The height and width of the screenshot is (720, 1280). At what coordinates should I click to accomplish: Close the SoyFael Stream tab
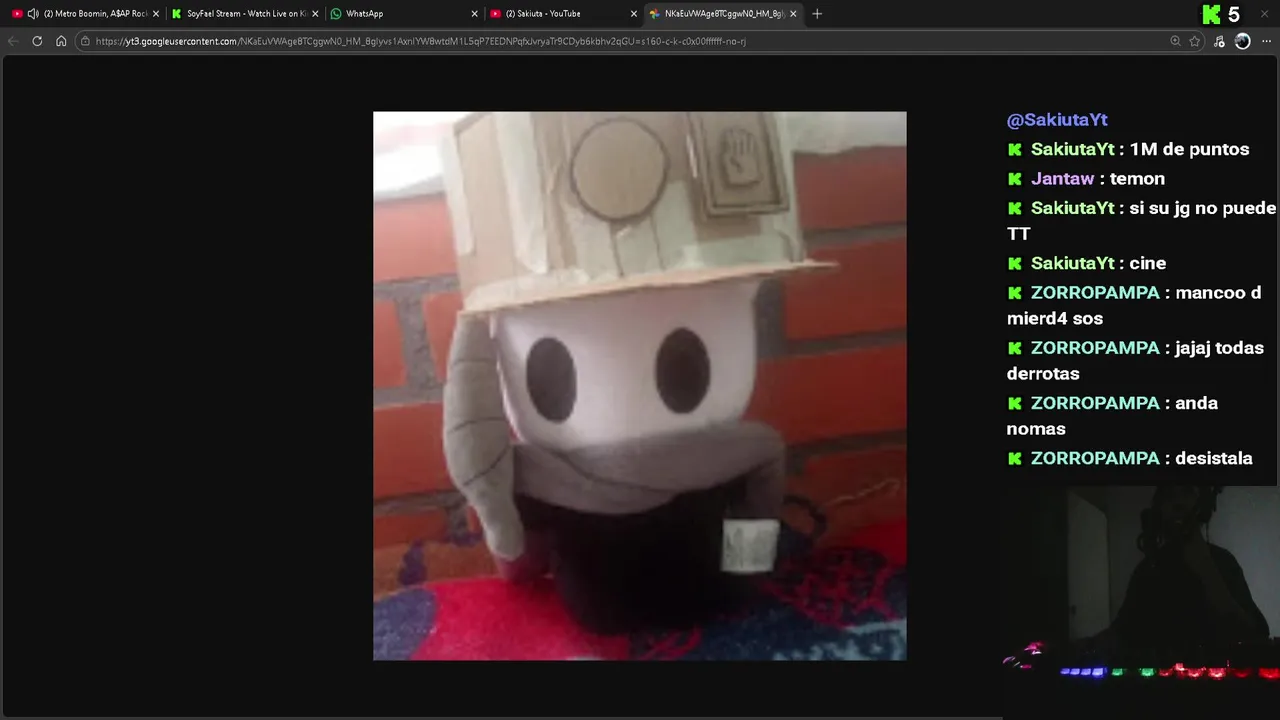(x=315, y=14)
